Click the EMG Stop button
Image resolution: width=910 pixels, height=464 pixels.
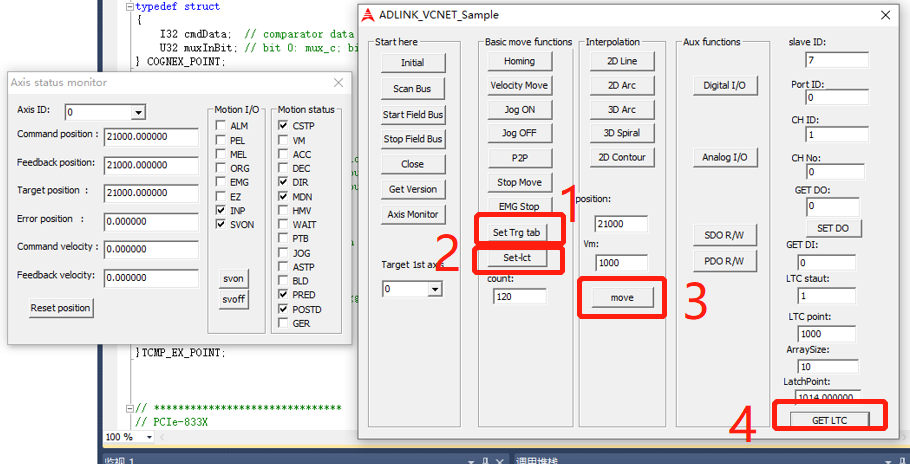point(519,206)
